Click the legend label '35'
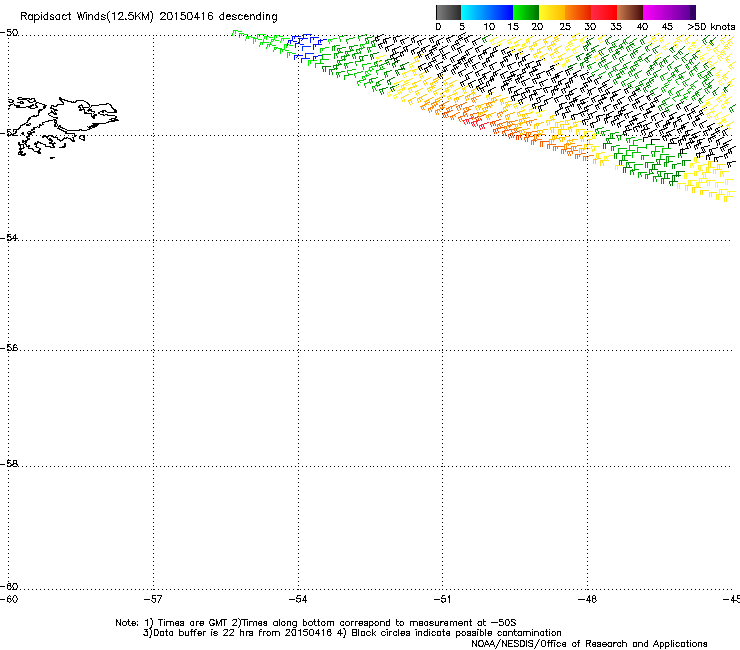Image resolution: width=740 pixels, height=650 pixels. [x=616, y=27]
